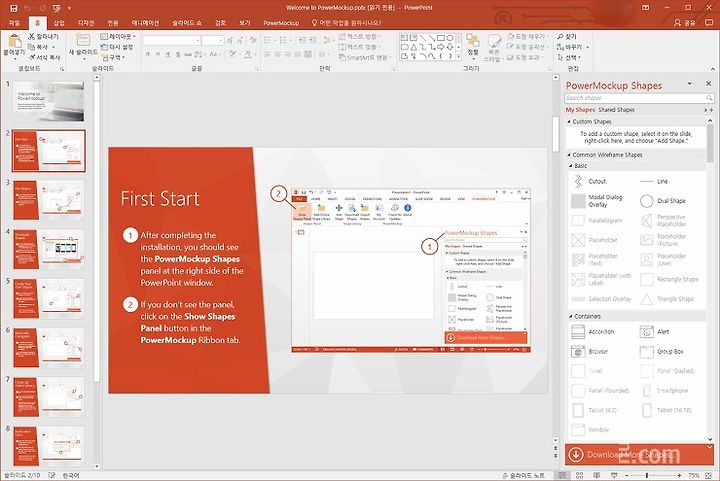
Task: Select the Accordion container shape
Action: pyautogui.click(x=593, y=331)
